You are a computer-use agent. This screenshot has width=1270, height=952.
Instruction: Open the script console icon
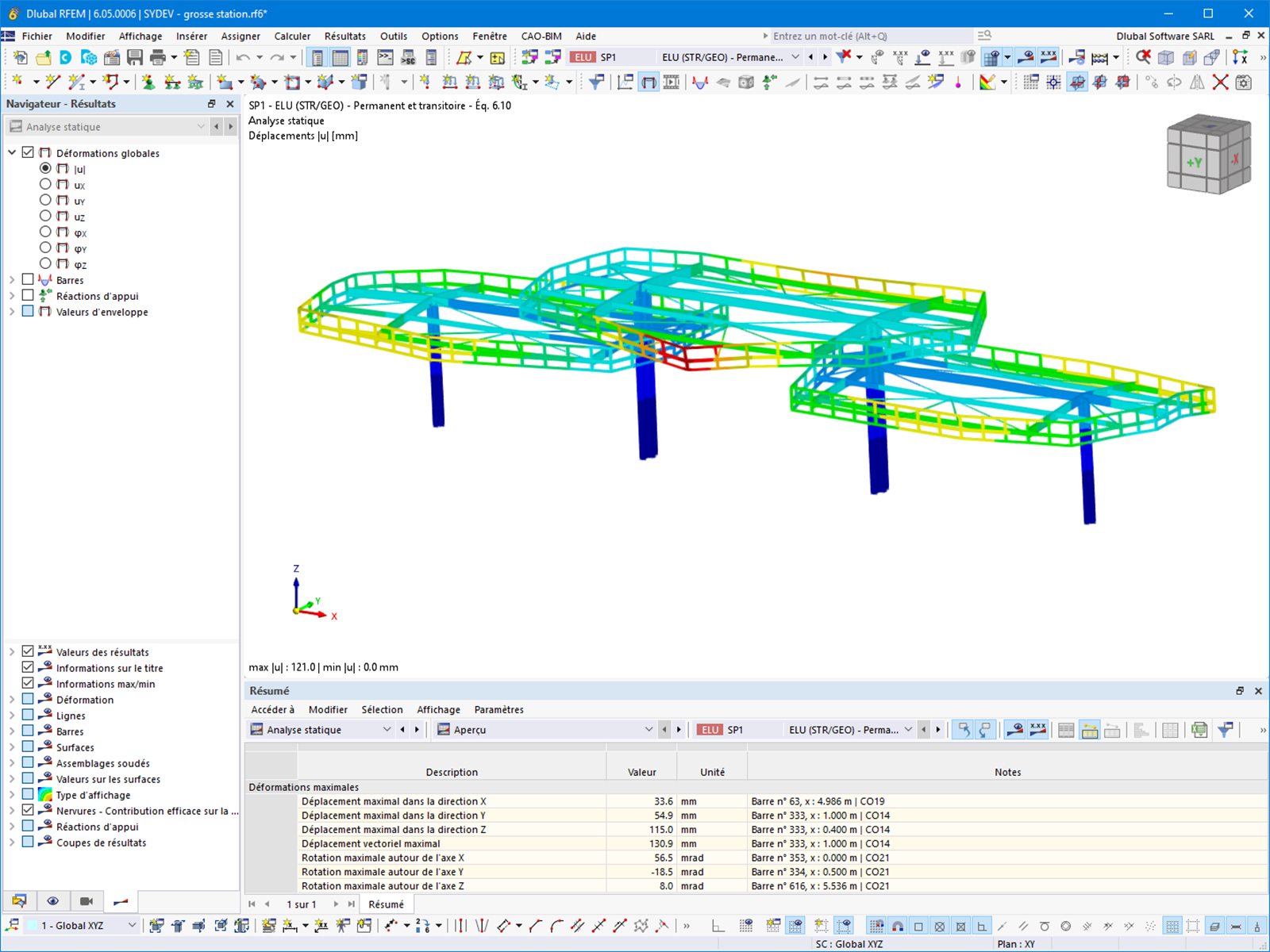pos(386,57)
